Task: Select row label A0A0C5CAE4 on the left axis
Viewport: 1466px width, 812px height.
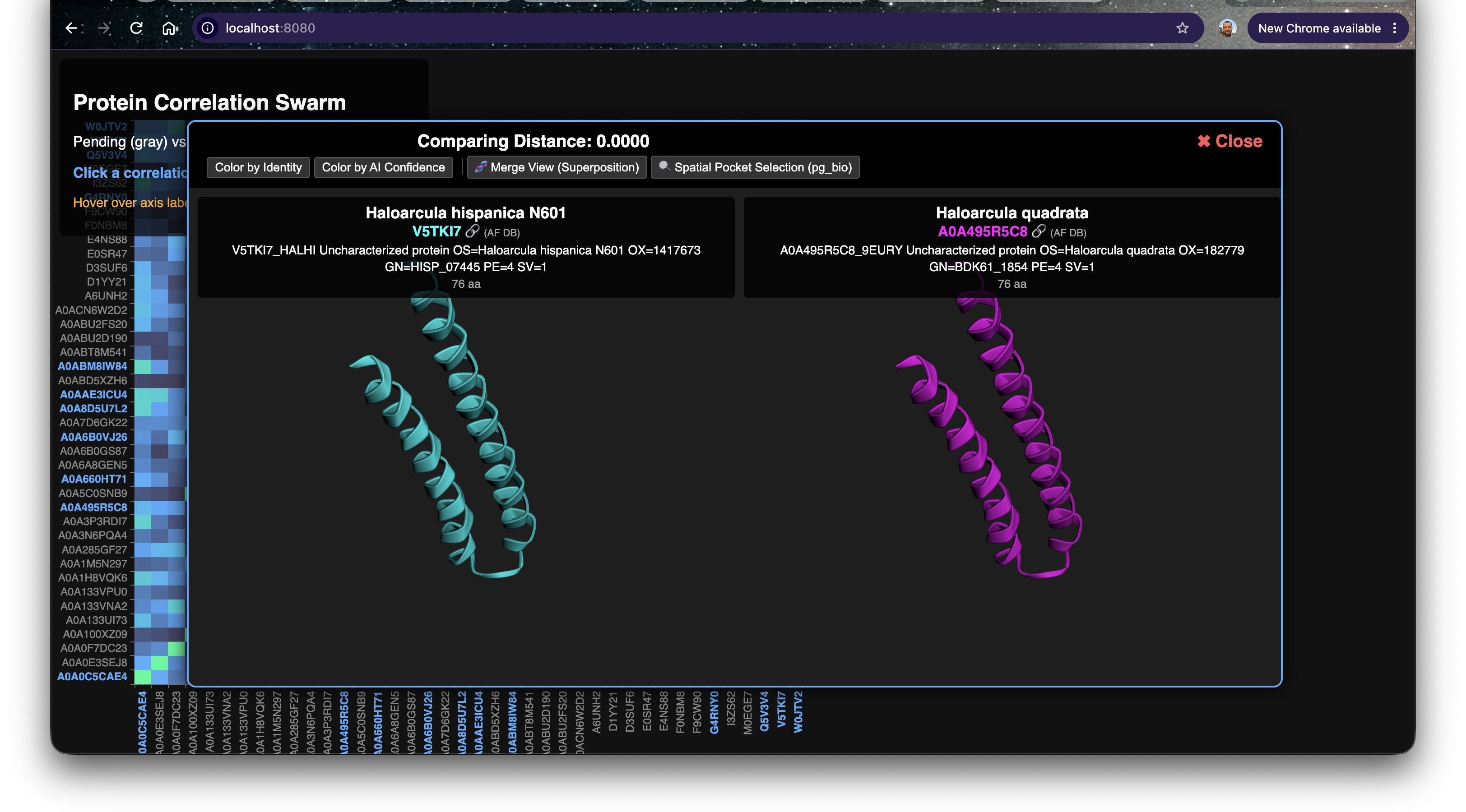Action: (92, 677)
